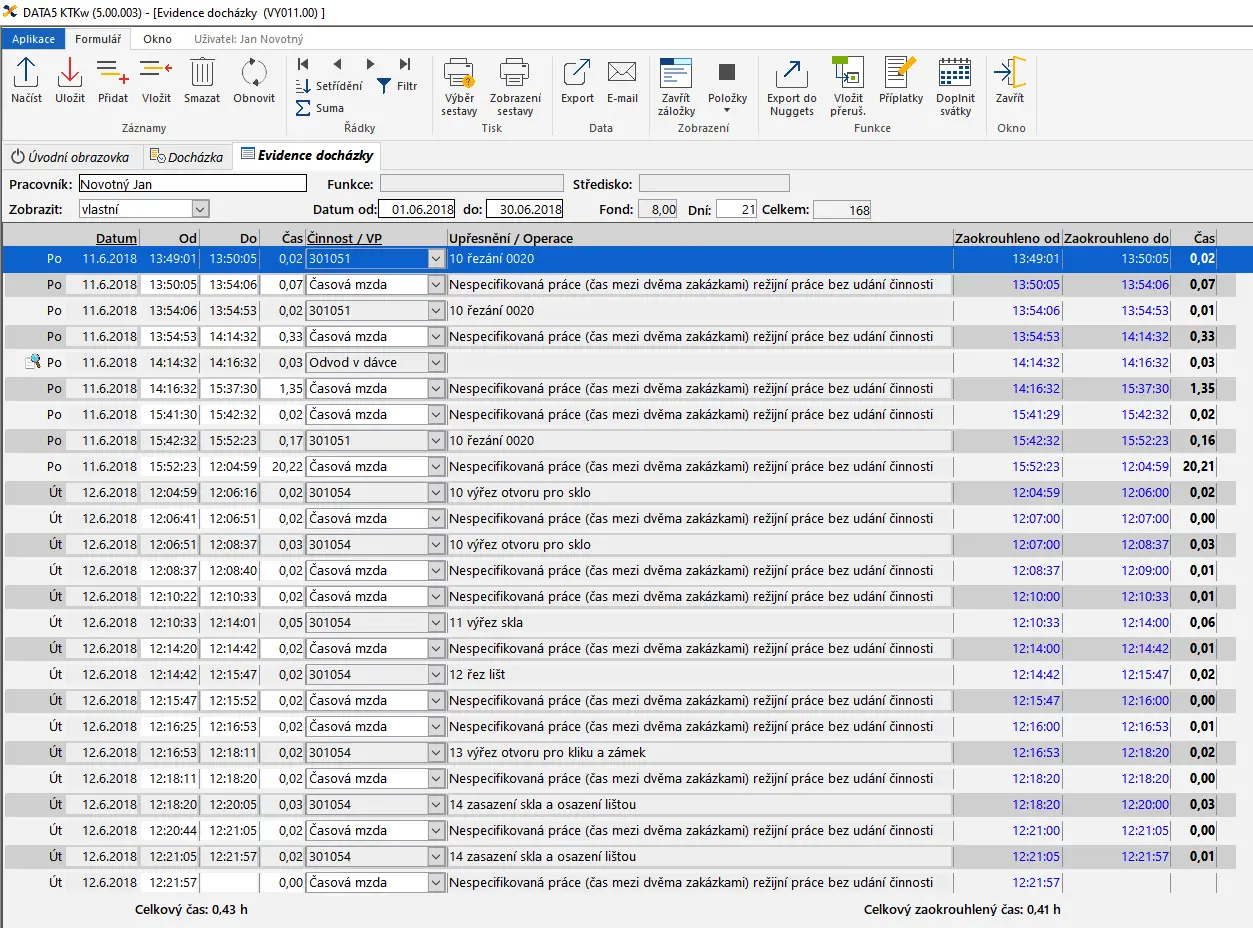Jump to first record navigation arrow
1253x928 pixels.
click(304, 64)
